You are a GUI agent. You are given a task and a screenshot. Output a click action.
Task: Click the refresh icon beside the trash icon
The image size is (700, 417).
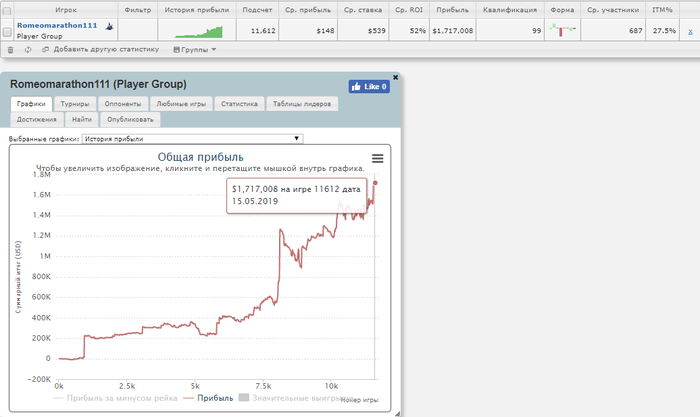tap(28, 50)
